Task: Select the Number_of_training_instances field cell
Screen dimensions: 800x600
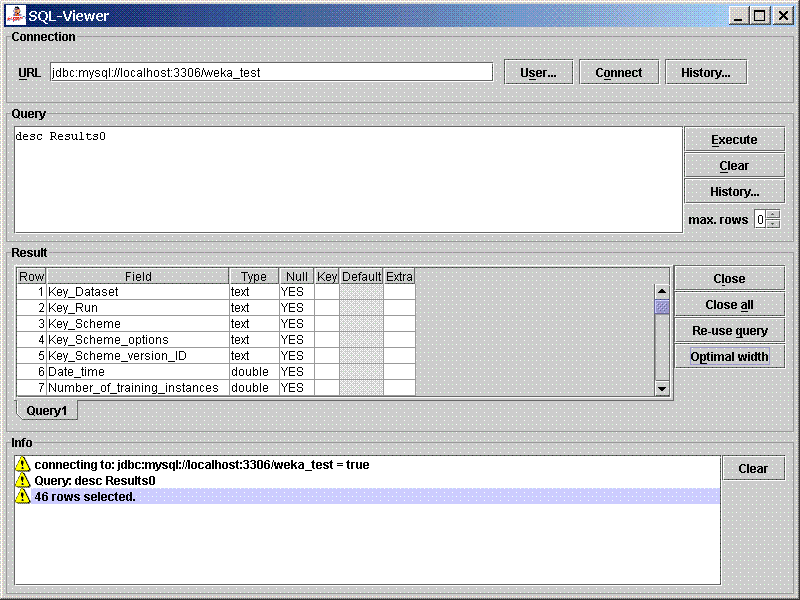Action: [138, 388]
